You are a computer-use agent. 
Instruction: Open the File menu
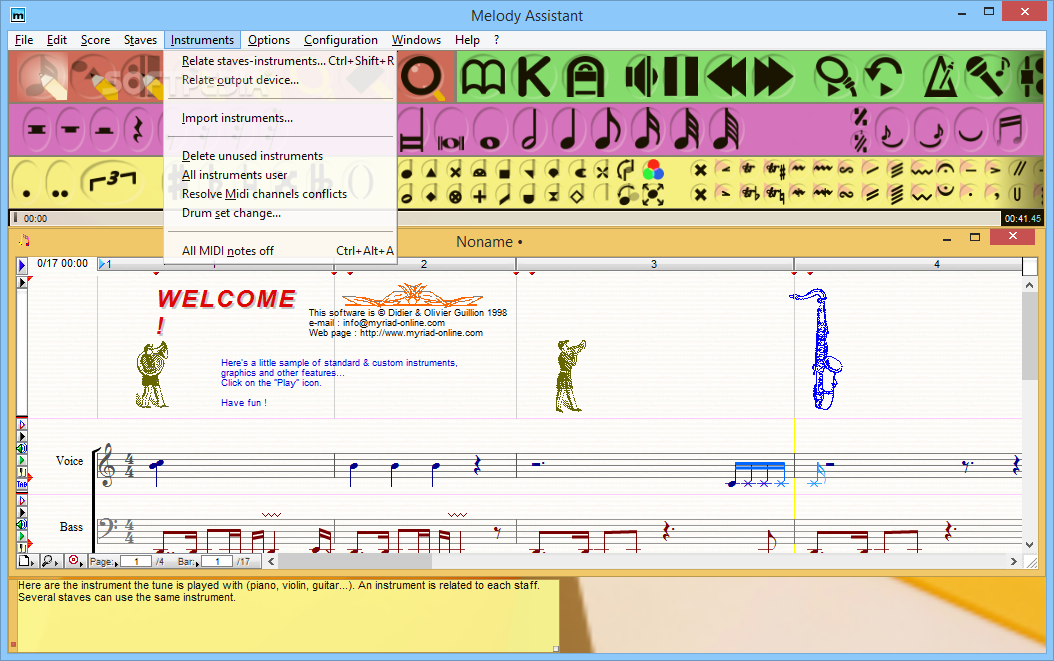pos(24,40)
